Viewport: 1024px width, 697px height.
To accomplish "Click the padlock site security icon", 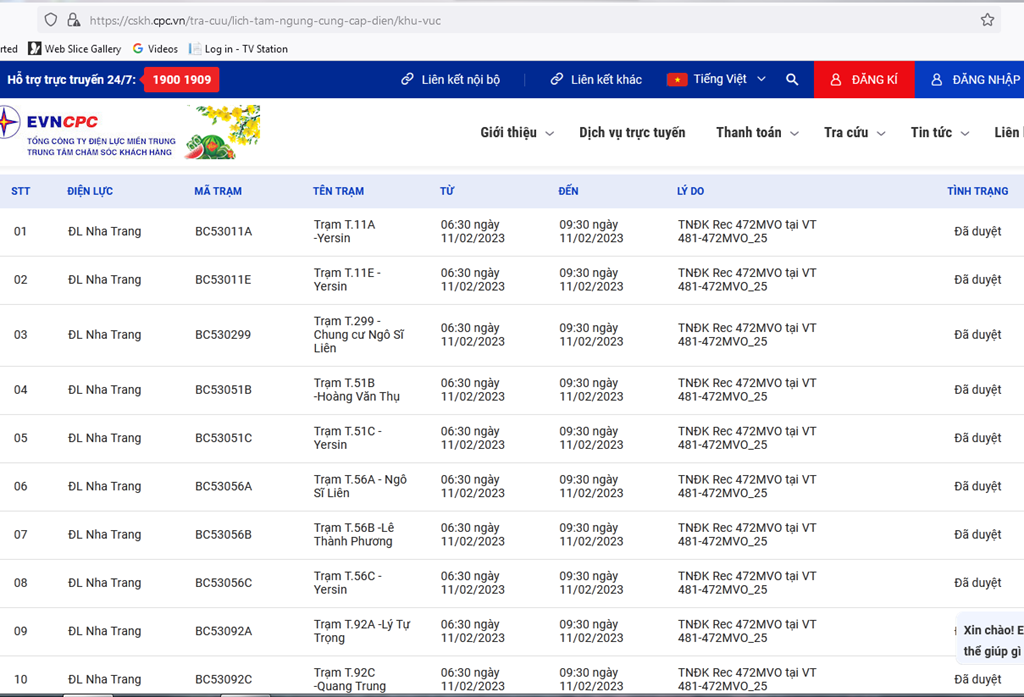I will pyautogui.click(x=73, y=20).
